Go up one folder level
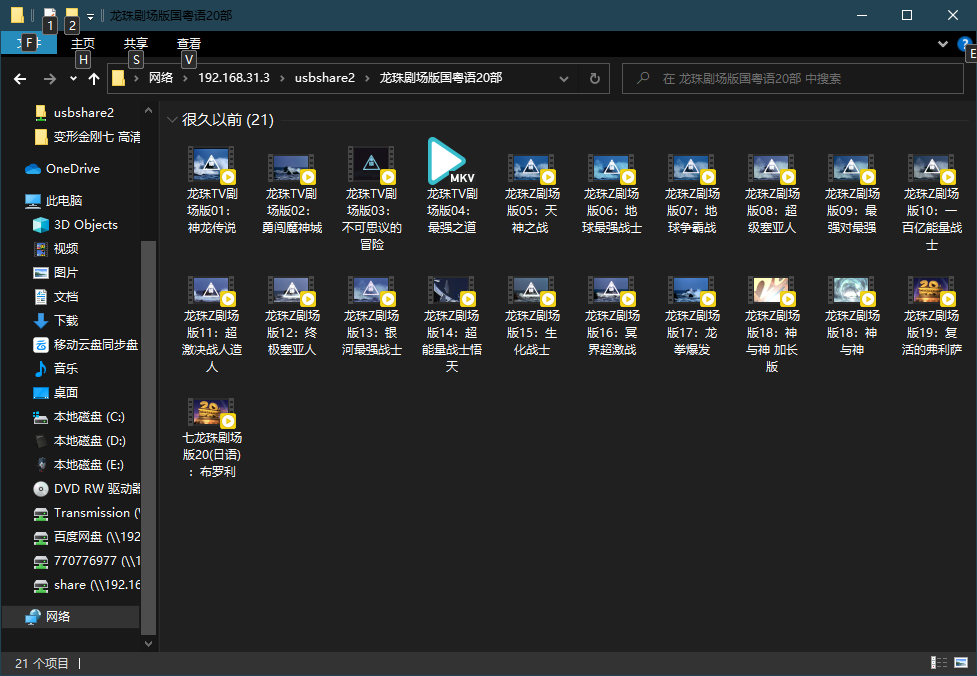Image resolution: width=977 pixels, height=676 pixels. tap(94, 79)
